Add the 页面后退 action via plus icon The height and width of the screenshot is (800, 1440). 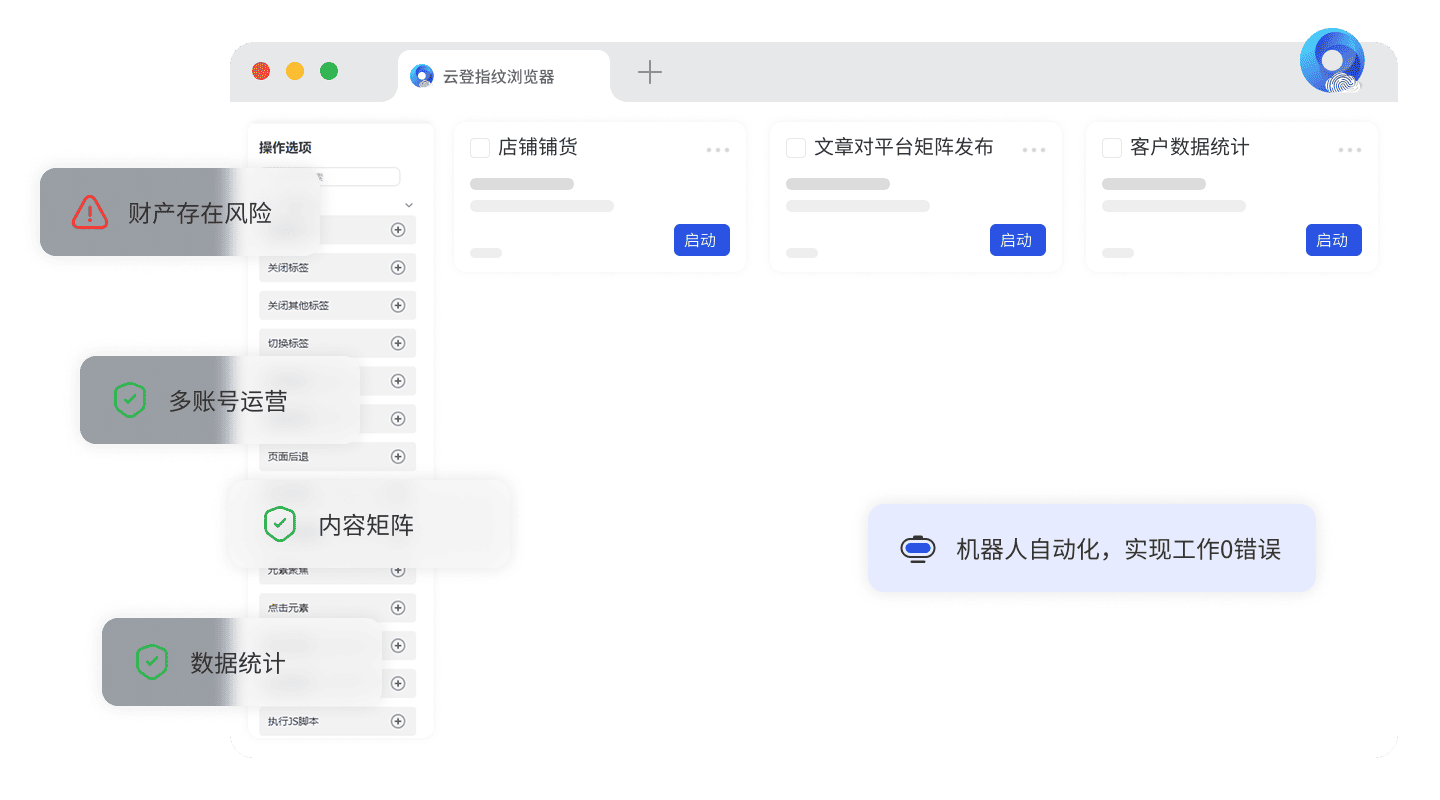coord(397,457)
